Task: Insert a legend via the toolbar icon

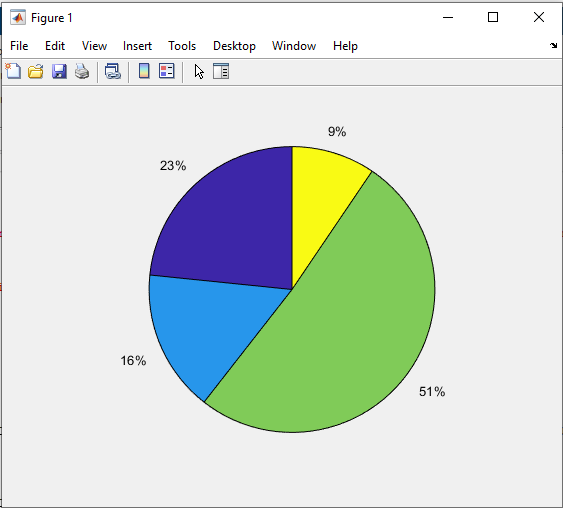Action: [x=167, y=71]
